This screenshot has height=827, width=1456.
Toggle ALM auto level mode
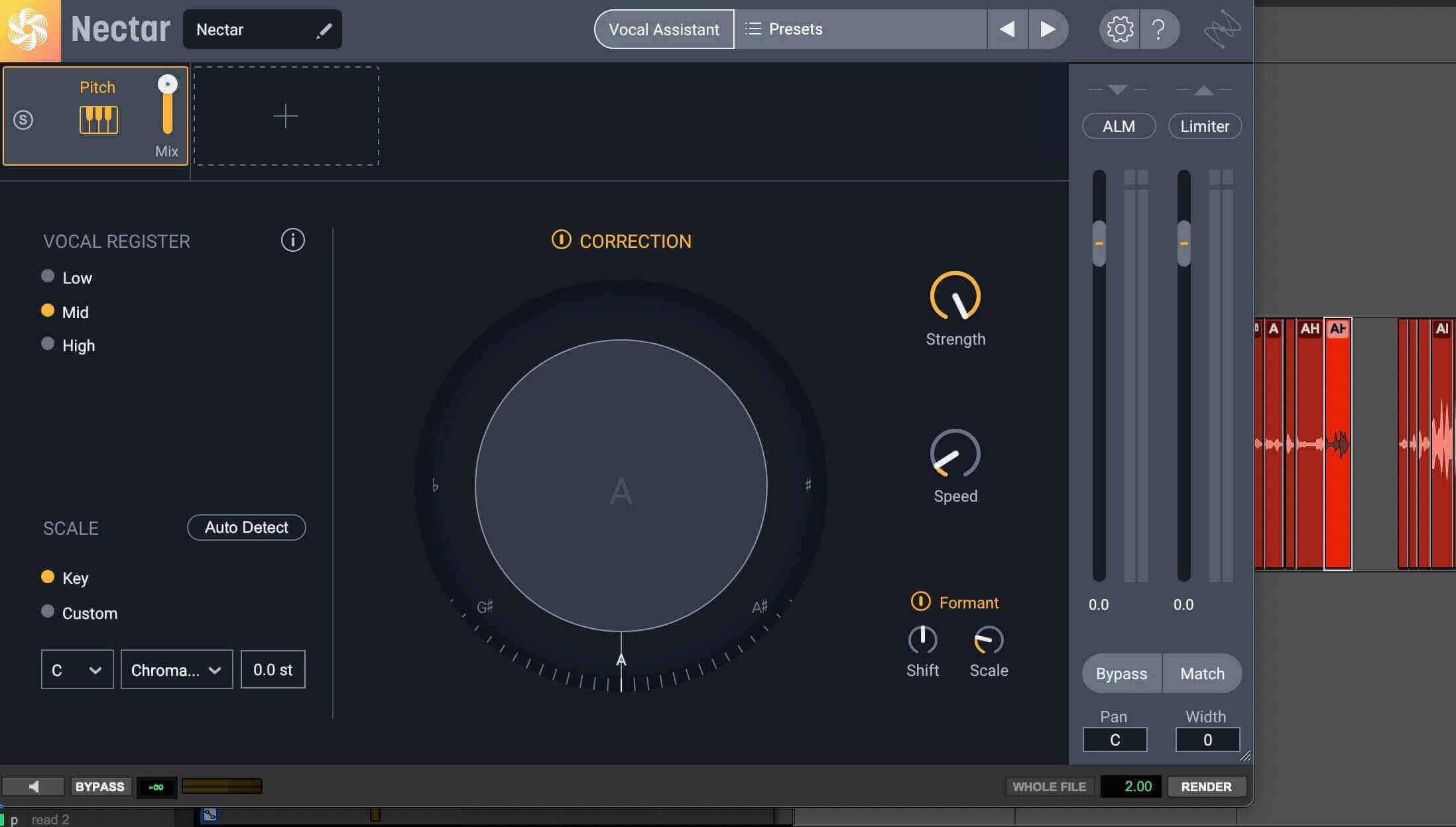(x=1119, y=126)
